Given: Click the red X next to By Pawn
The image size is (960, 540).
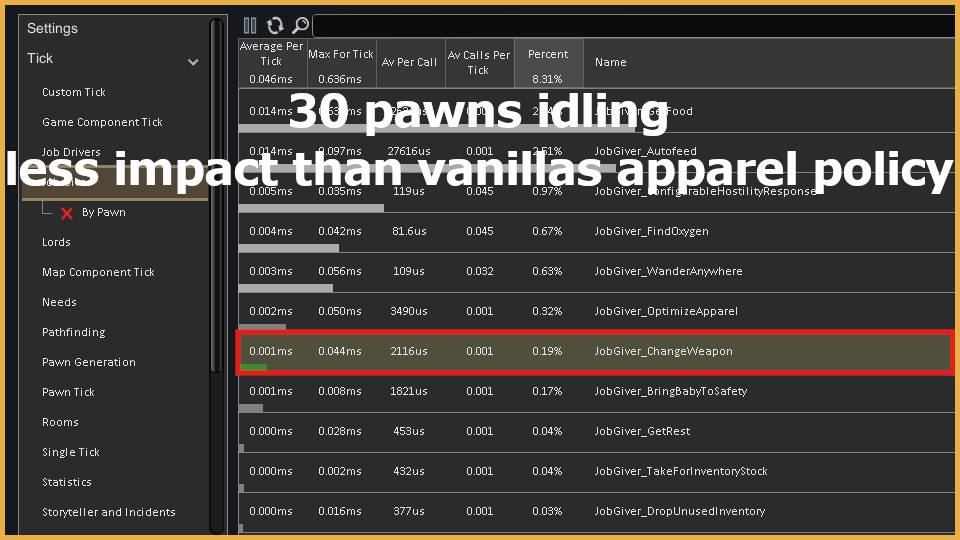Looking at the screenshot, I should coord(67,213).
